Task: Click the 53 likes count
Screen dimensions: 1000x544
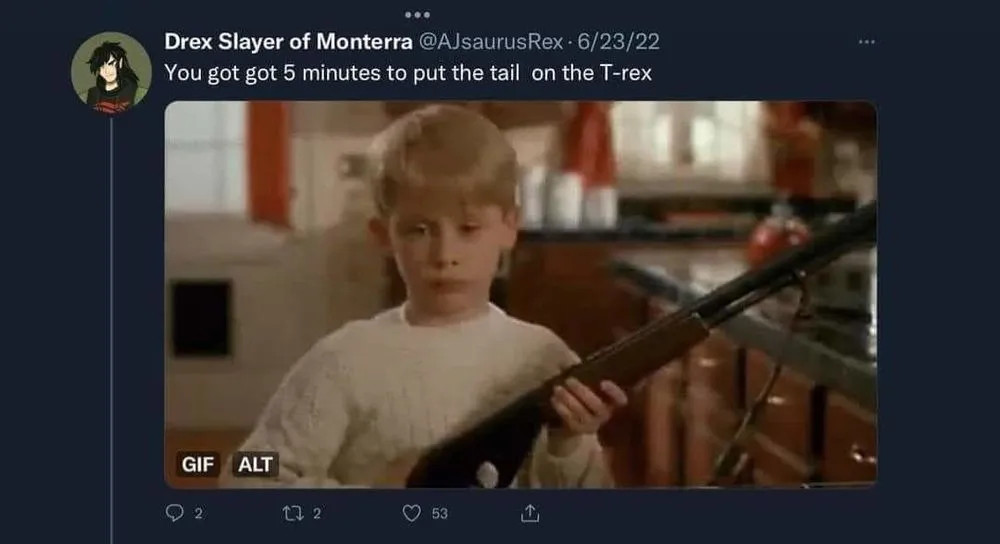Action: point(439,513)
